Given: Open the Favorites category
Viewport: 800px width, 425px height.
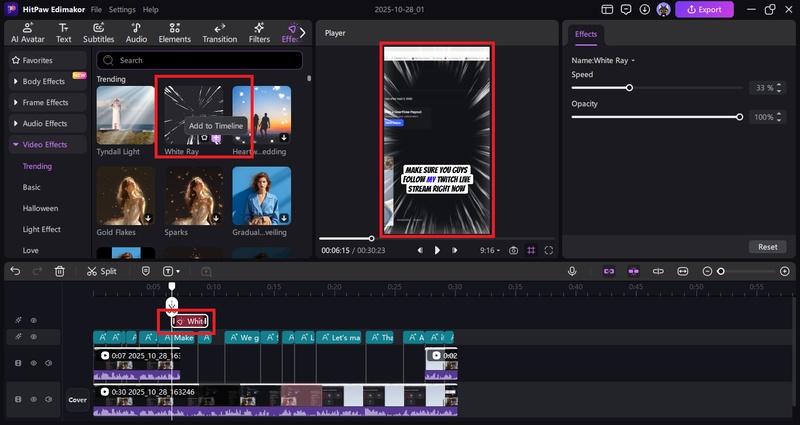Looking at the screenshot, I should pos(47,60).
